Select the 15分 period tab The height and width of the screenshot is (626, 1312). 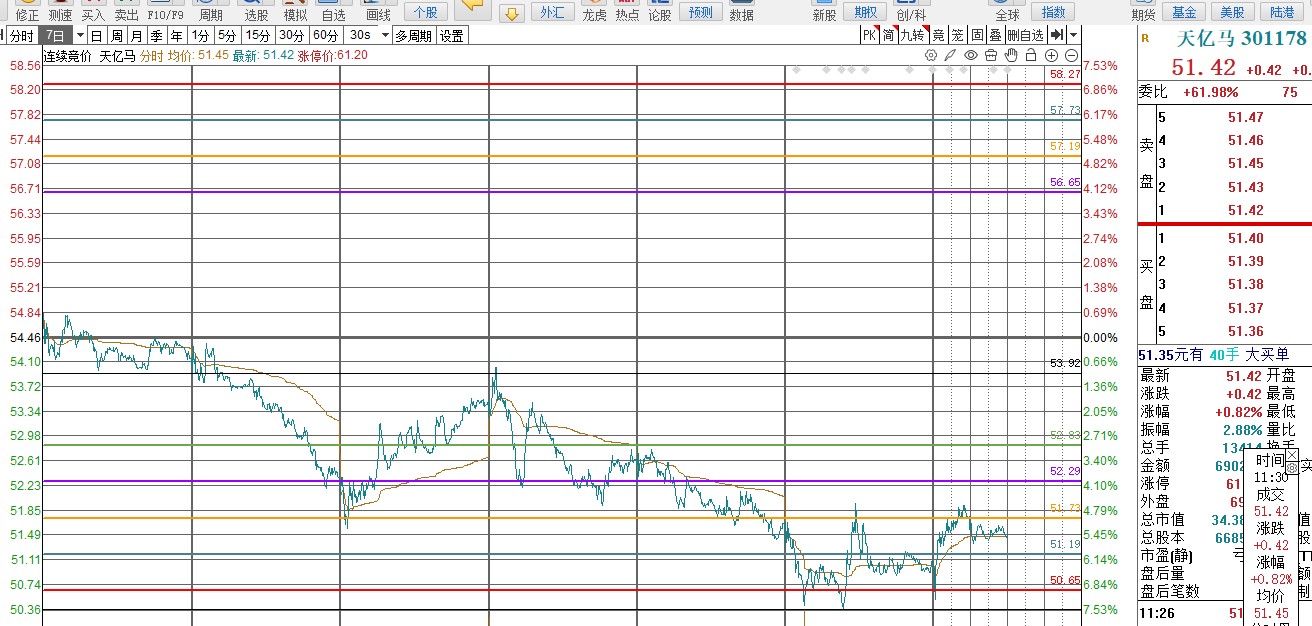258,35
